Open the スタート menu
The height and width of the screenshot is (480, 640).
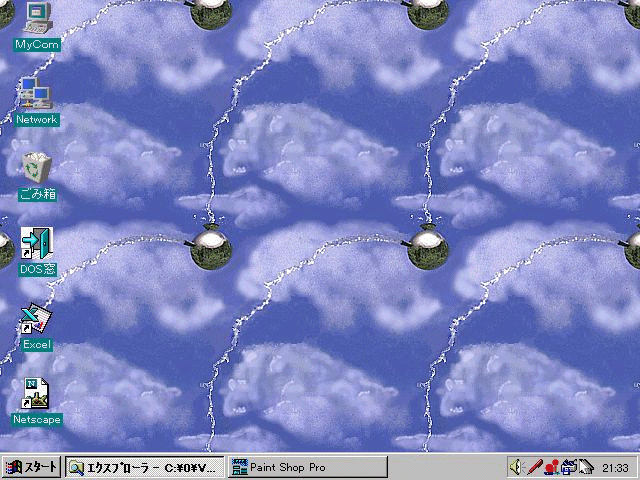point(31,467)
